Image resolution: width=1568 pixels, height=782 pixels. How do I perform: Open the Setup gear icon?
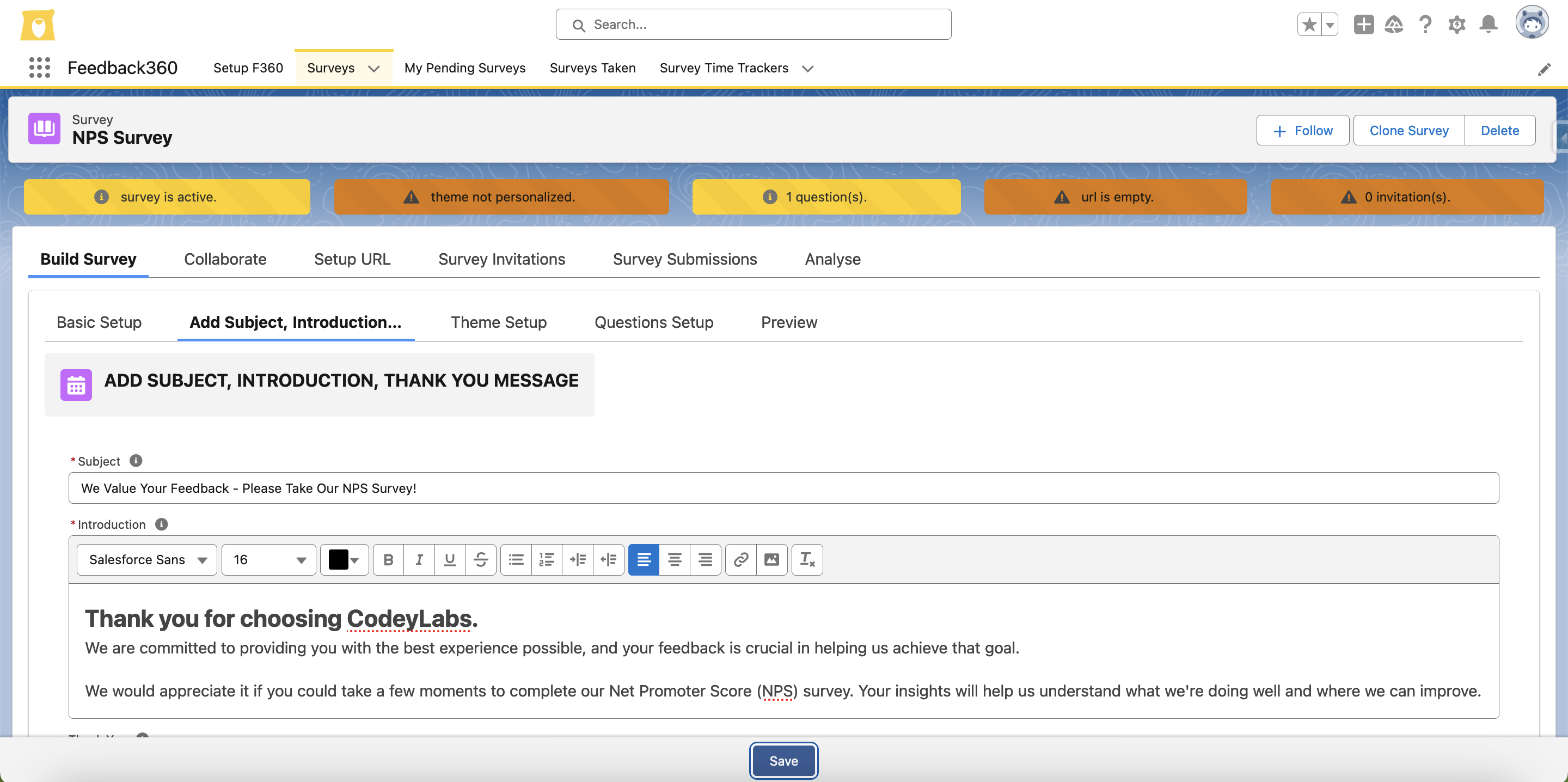pos(1456,25)
